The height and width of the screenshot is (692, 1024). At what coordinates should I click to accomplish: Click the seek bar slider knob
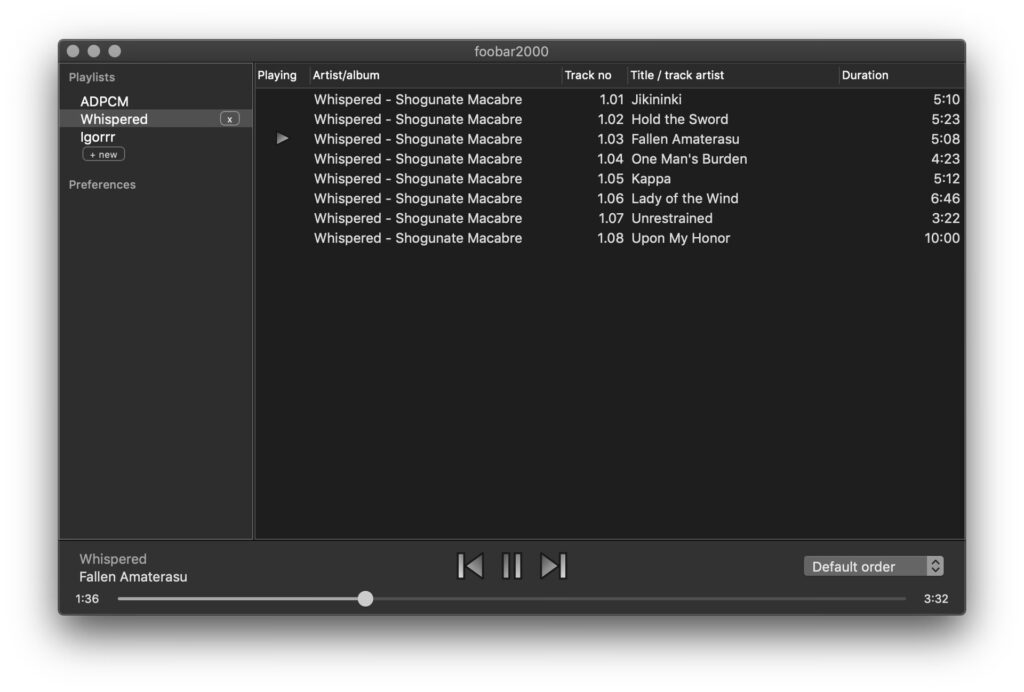pyautogui.click(x=365, y=599)
